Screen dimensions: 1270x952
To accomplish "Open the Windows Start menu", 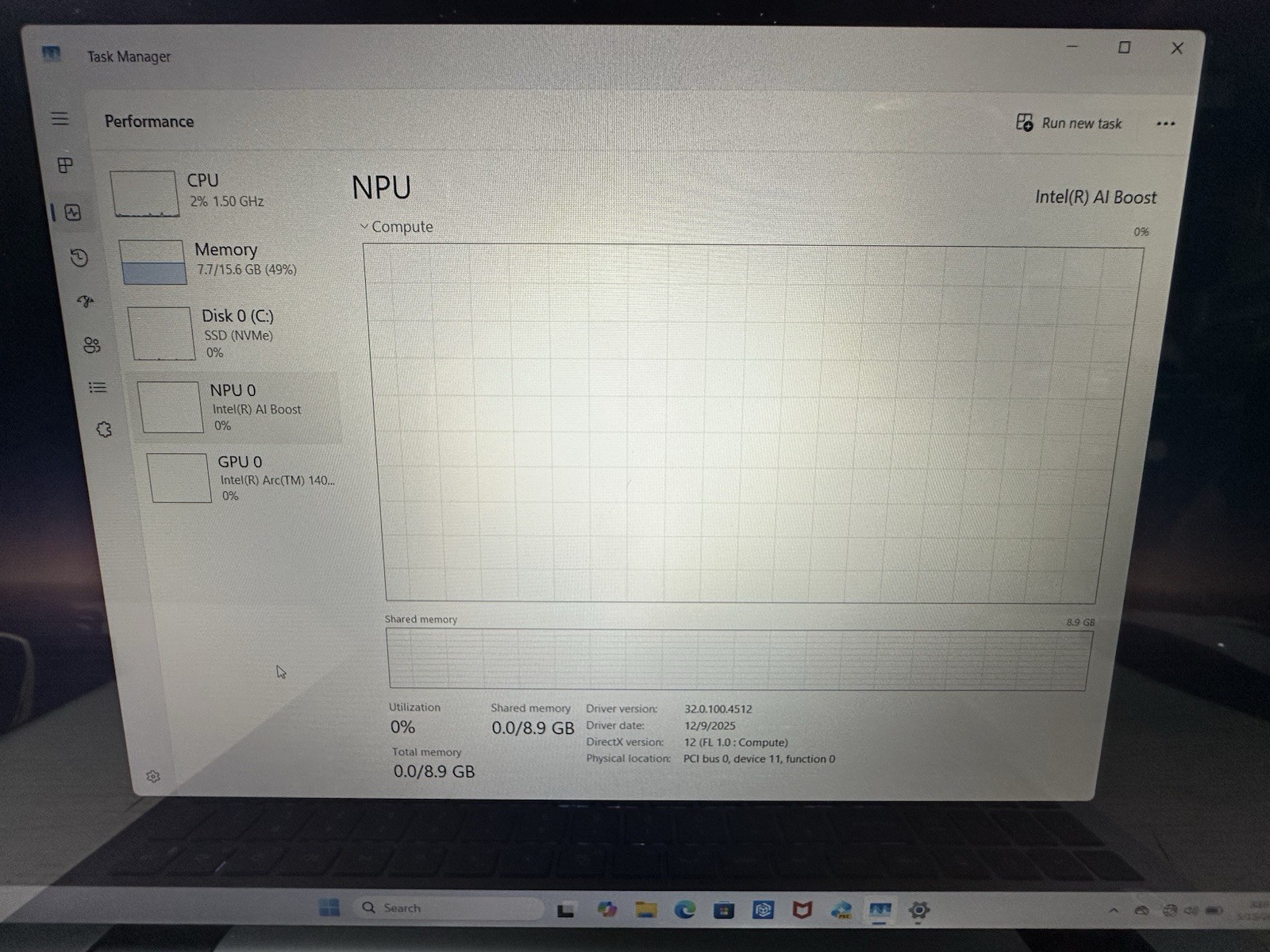I will (329, 907).
